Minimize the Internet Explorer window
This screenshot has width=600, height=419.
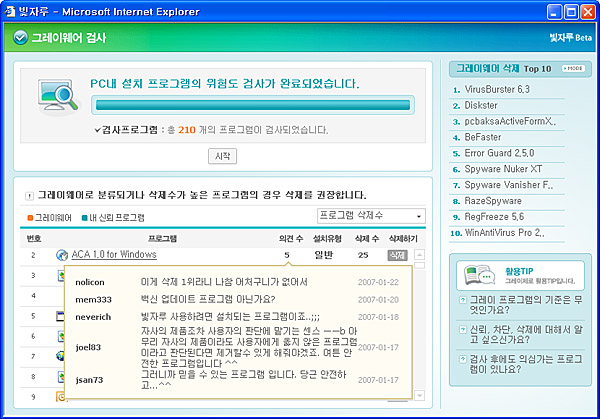[554, 12]
